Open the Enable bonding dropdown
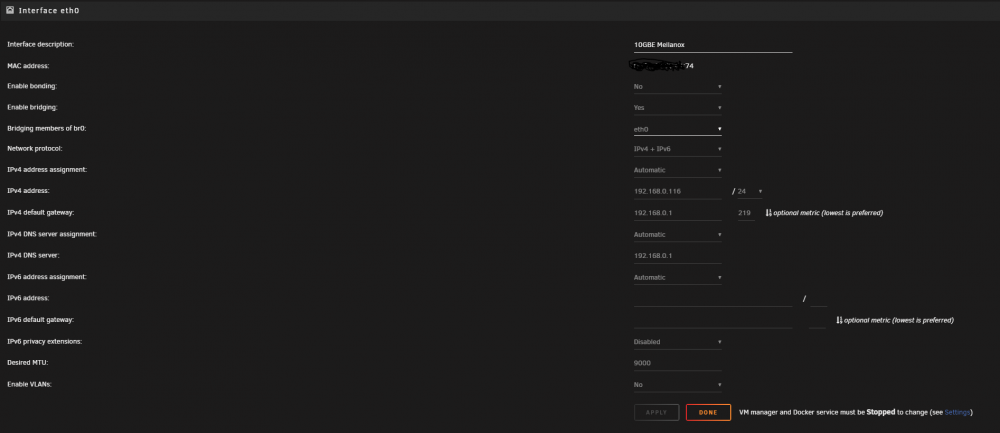Screen dimensions: 1000x433 click(677, 86)
